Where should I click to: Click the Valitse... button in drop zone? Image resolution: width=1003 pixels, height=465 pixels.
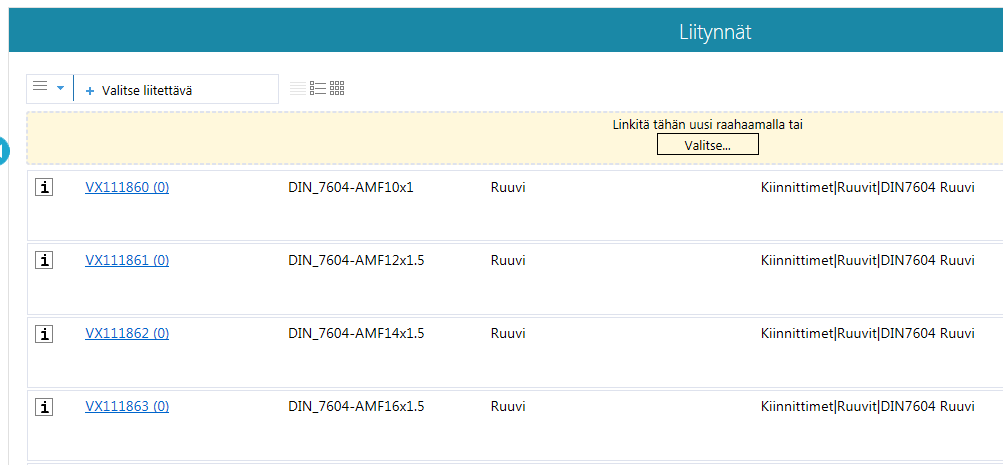pyautogui.click(x=707, y=145)
